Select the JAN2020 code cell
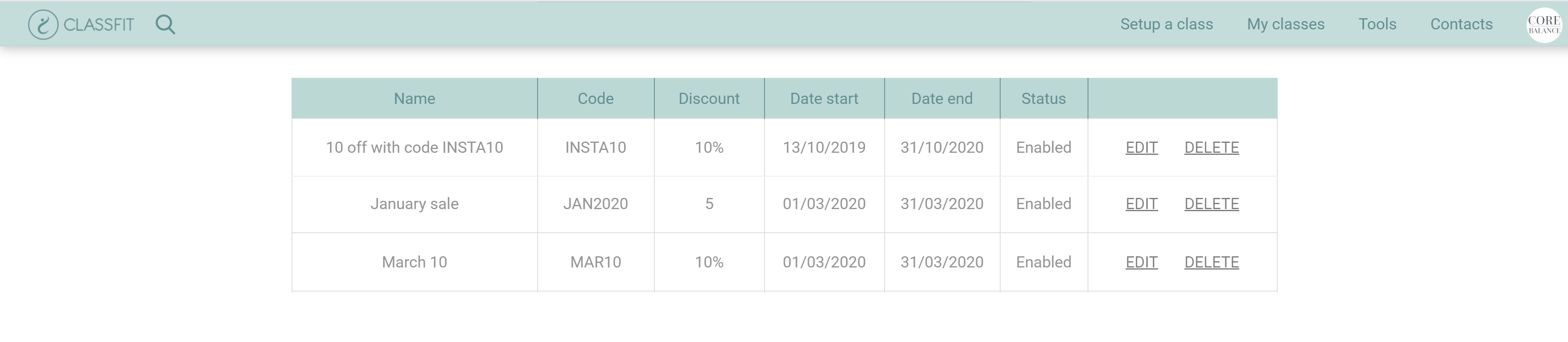This screenshot has width=1568, height=342. [595, 204]
